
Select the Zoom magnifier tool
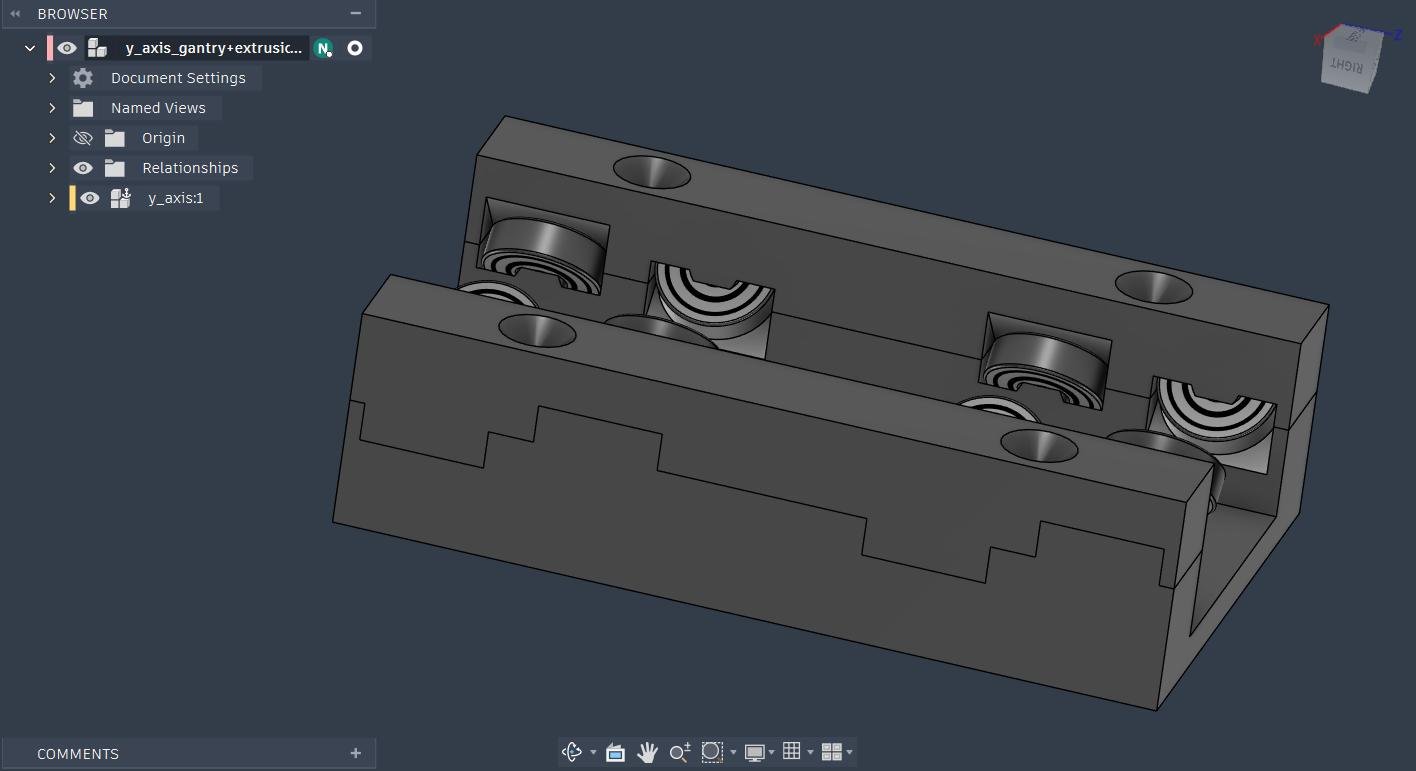point(680,752)
